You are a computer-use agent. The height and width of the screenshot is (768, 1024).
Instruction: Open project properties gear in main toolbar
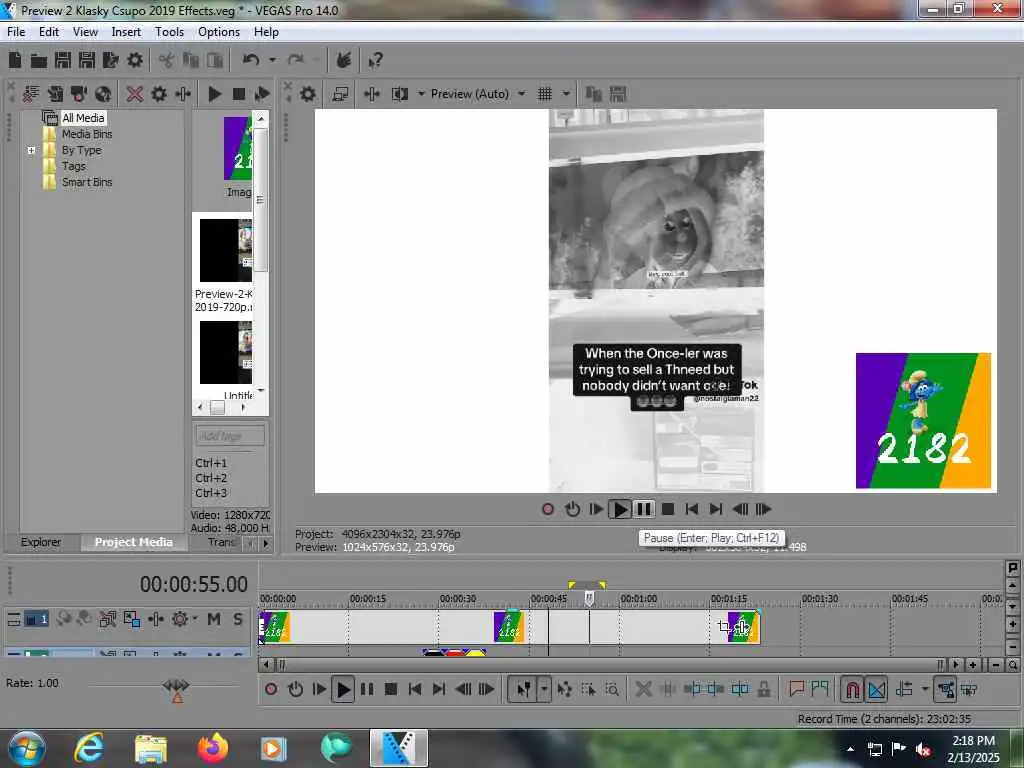(x=135, y=61)
